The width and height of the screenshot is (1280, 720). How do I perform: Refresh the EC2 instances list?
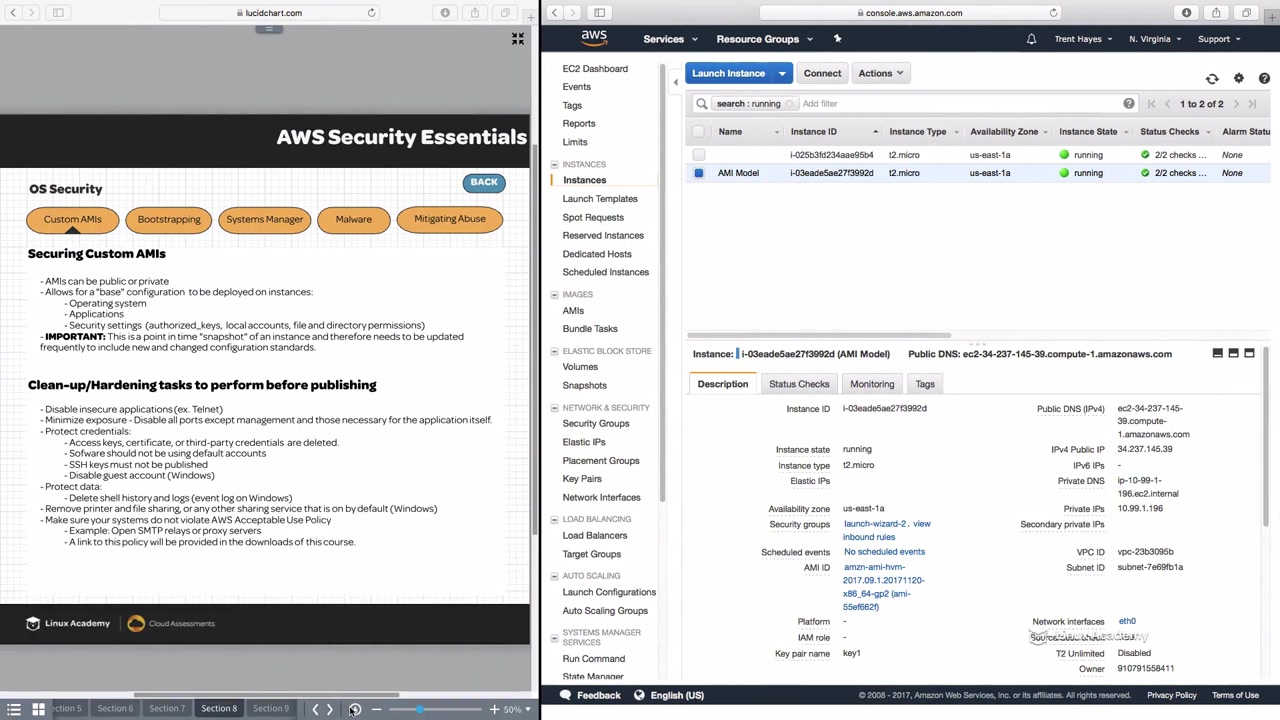1212,78
